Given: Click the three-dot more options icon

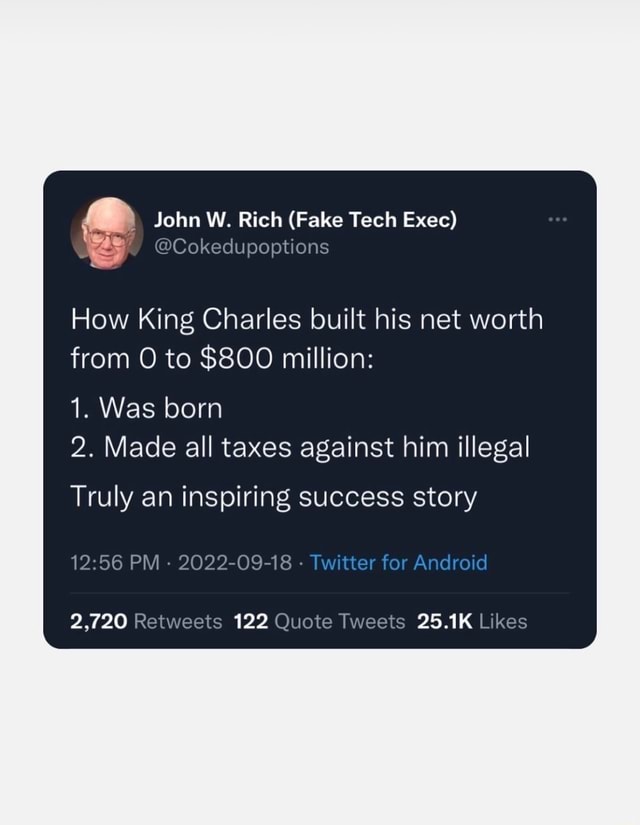Looking at the screenshot, I should tap(557, 218).
